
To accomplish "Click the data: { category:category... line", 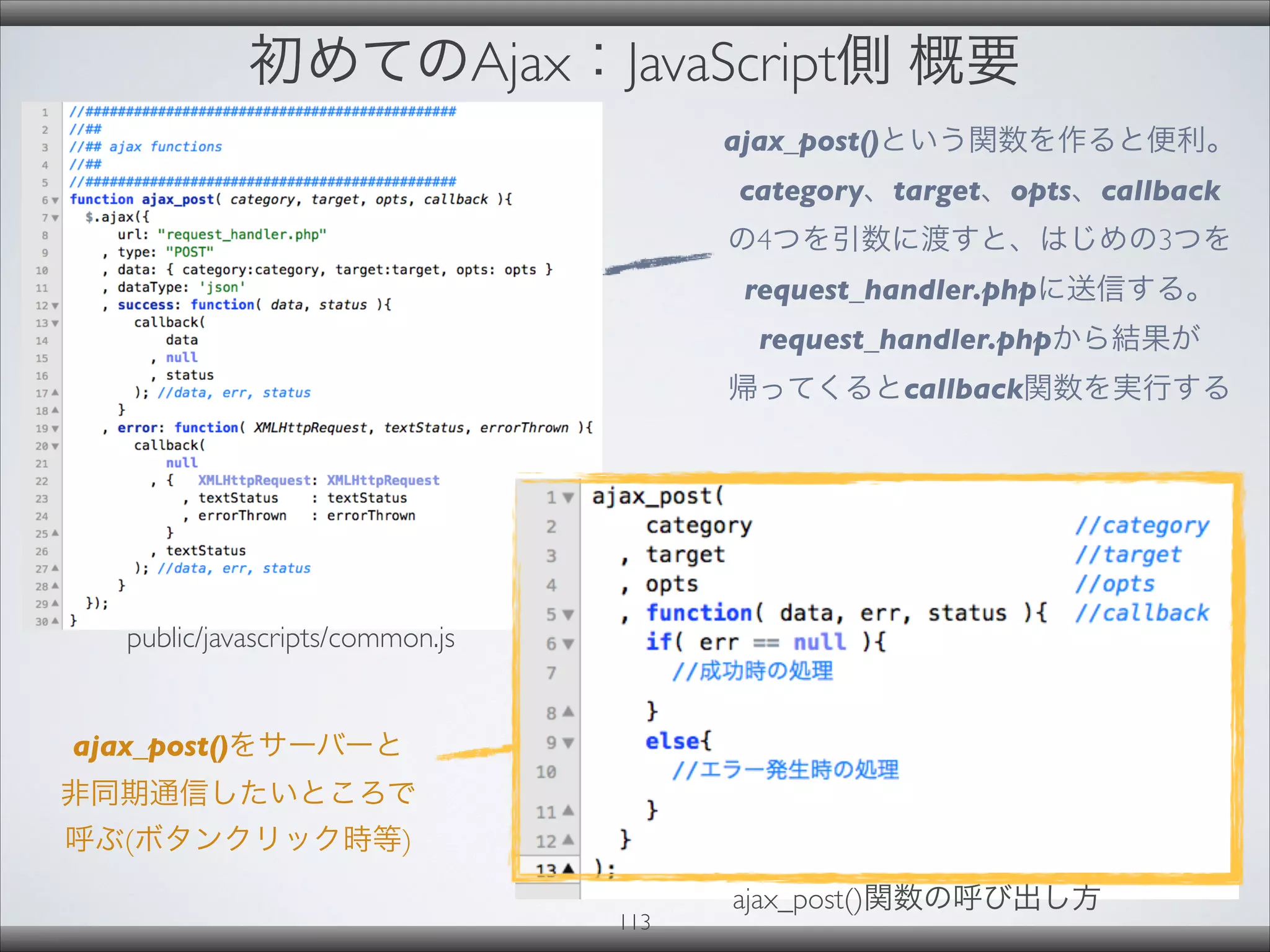I will (327, 270).
